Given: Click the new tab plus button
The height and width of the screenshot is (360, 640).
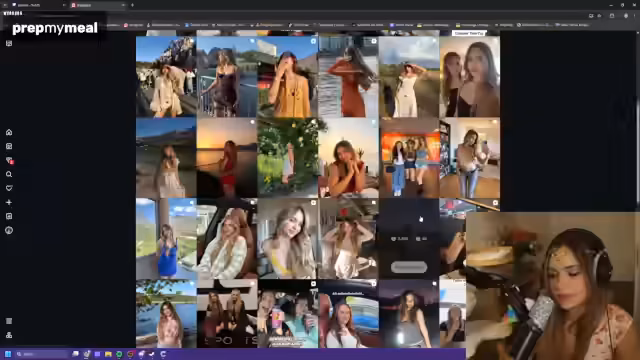Looking at the screenshot, I should point(132,5).
